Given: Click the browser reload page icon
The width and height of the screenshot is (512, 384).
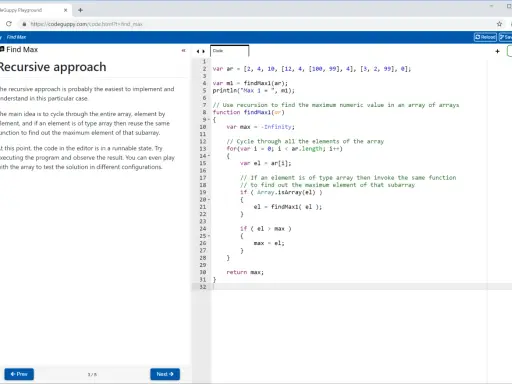Looking at the screenshot, I should 9,24.
